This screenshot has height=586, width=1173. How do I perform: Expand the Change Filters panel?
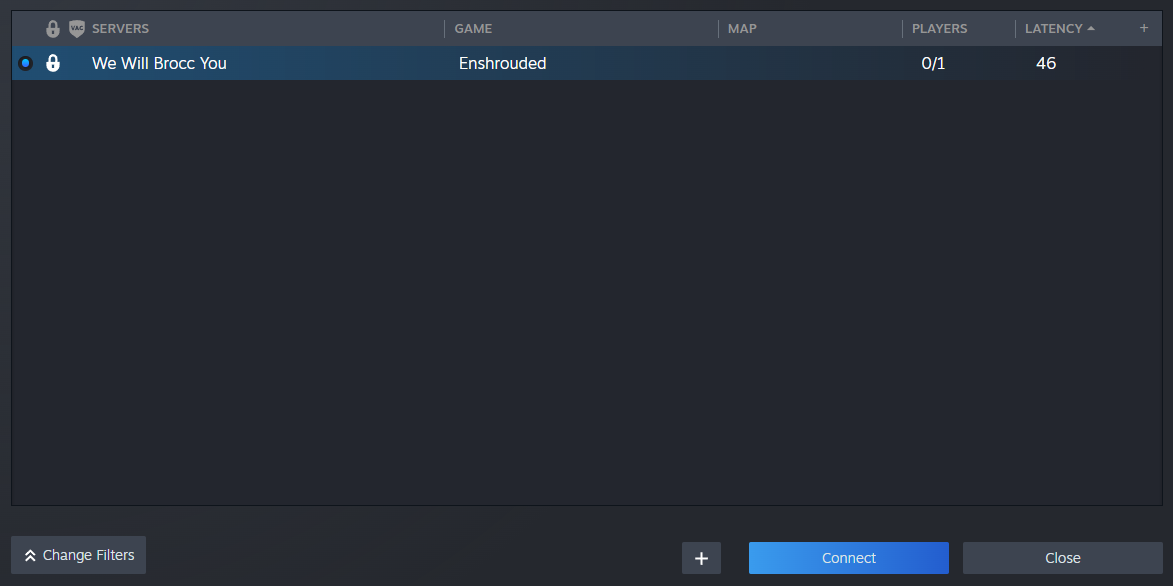pyautogui.click(x=79, y=555)
